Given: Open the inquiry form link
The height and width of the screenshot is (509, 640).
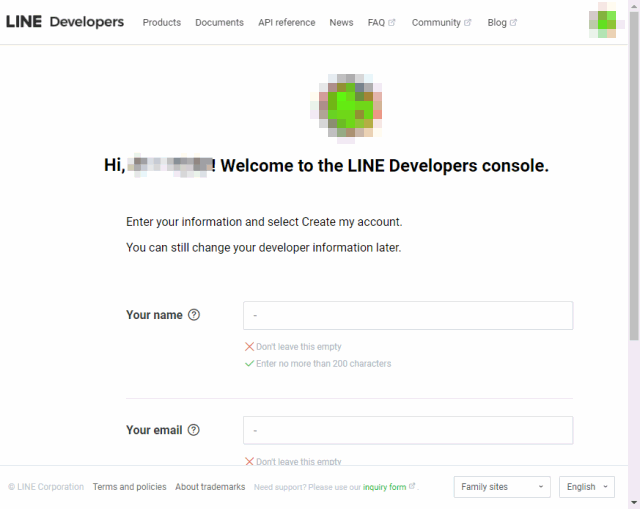Looking at the screenshot, I should click(x=384, y=487).
